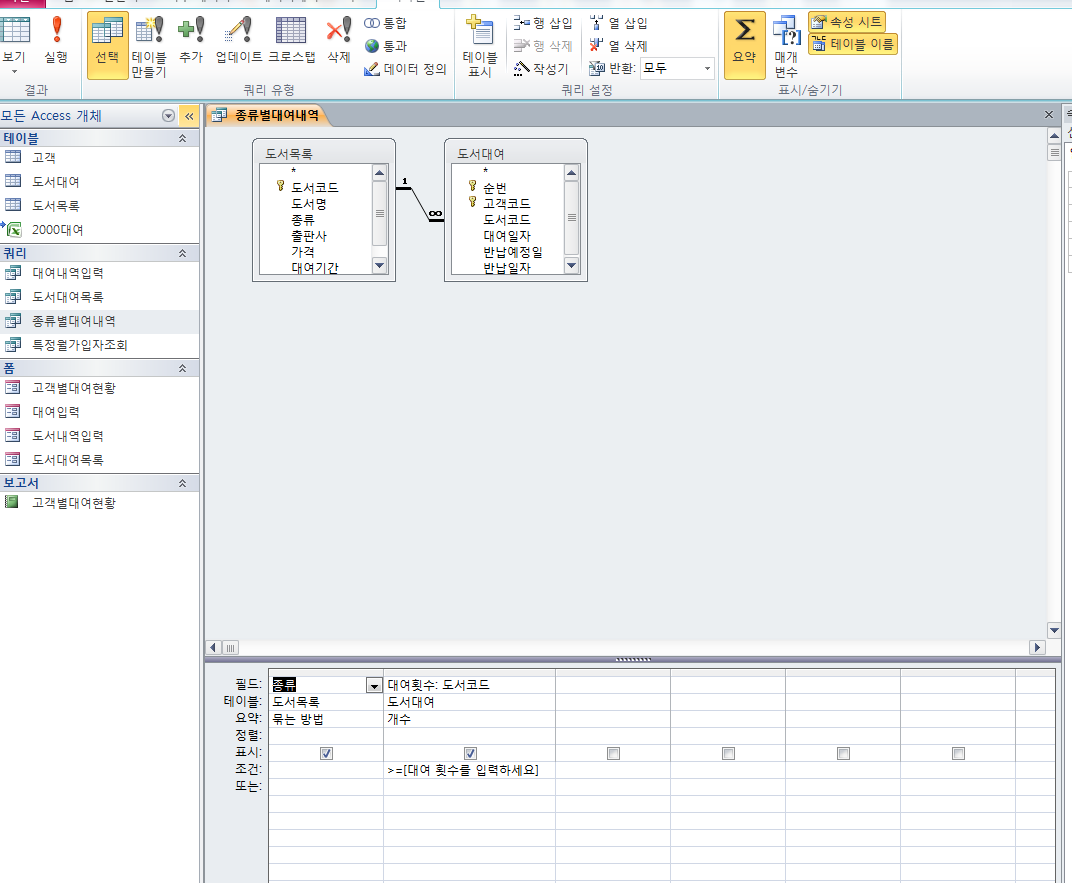Image resolution: width=1072 pixels, height=883 pixels.
Task: Uncheck the 표시 checkbox for 대여횟수 column
Action: (470, 753)
